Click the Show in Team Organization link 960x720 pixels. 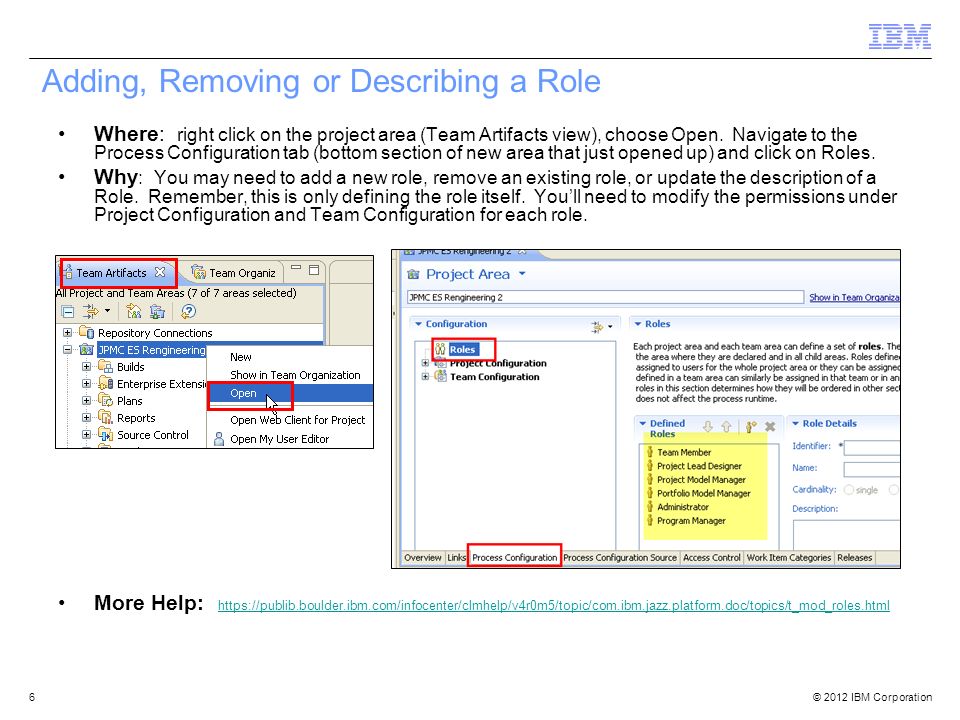[x=854, y=298]
